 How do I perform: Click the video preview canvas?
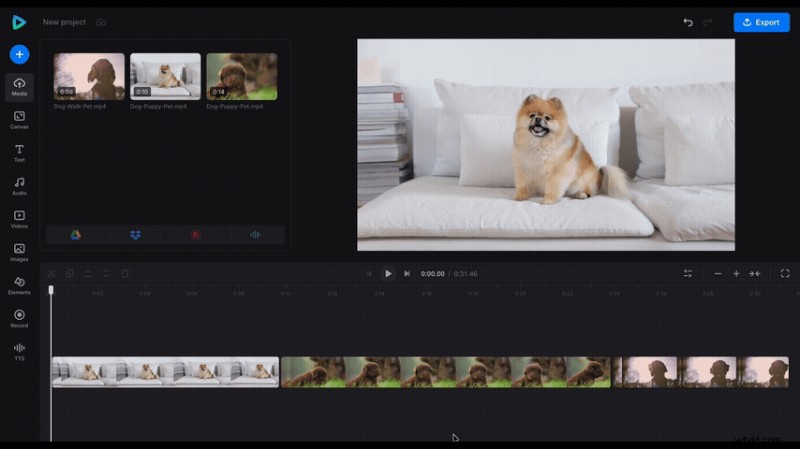pos(546,145)
